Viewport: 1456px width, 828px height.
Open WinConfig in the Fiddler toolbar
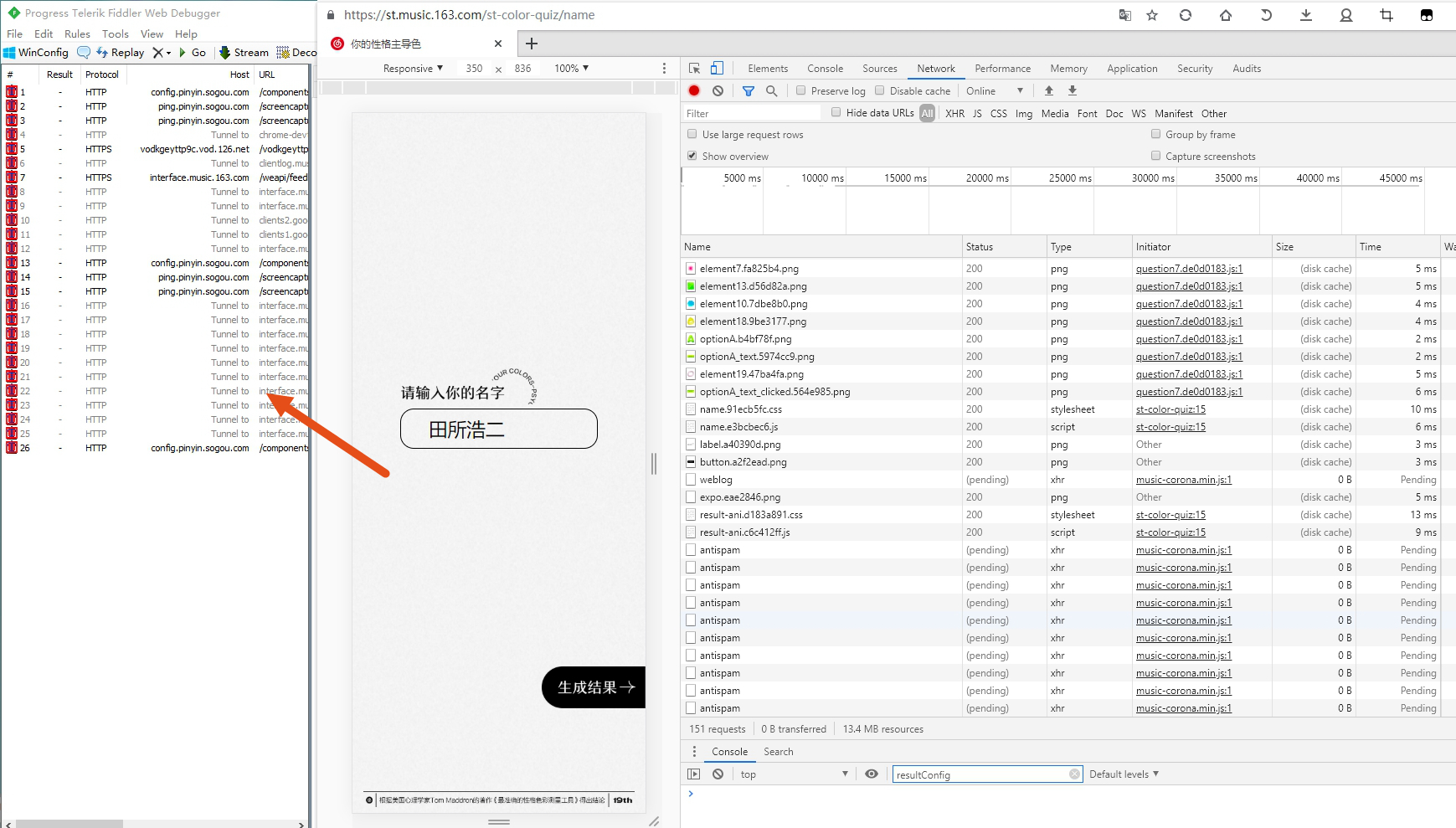click(x=36, y=52)
